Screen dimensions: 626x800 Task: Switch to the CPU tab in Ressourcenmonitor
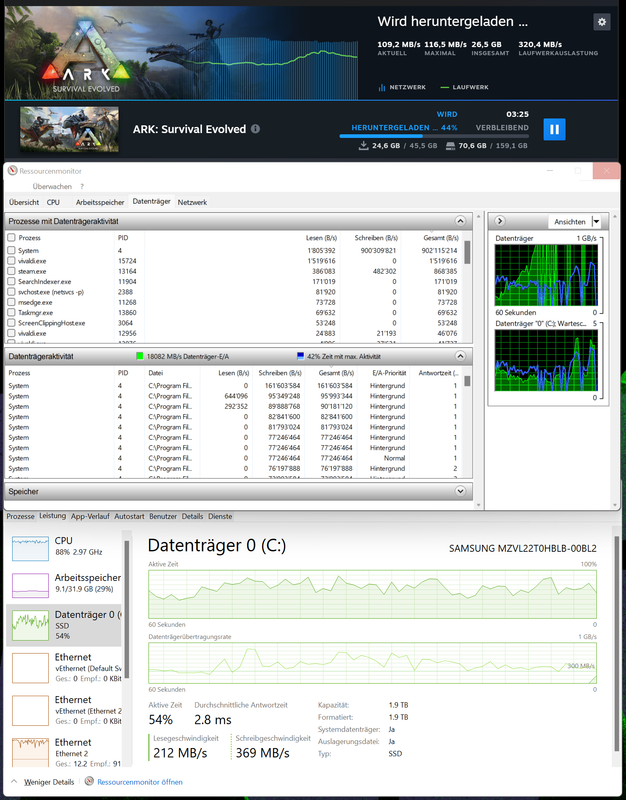click(53, 202)
